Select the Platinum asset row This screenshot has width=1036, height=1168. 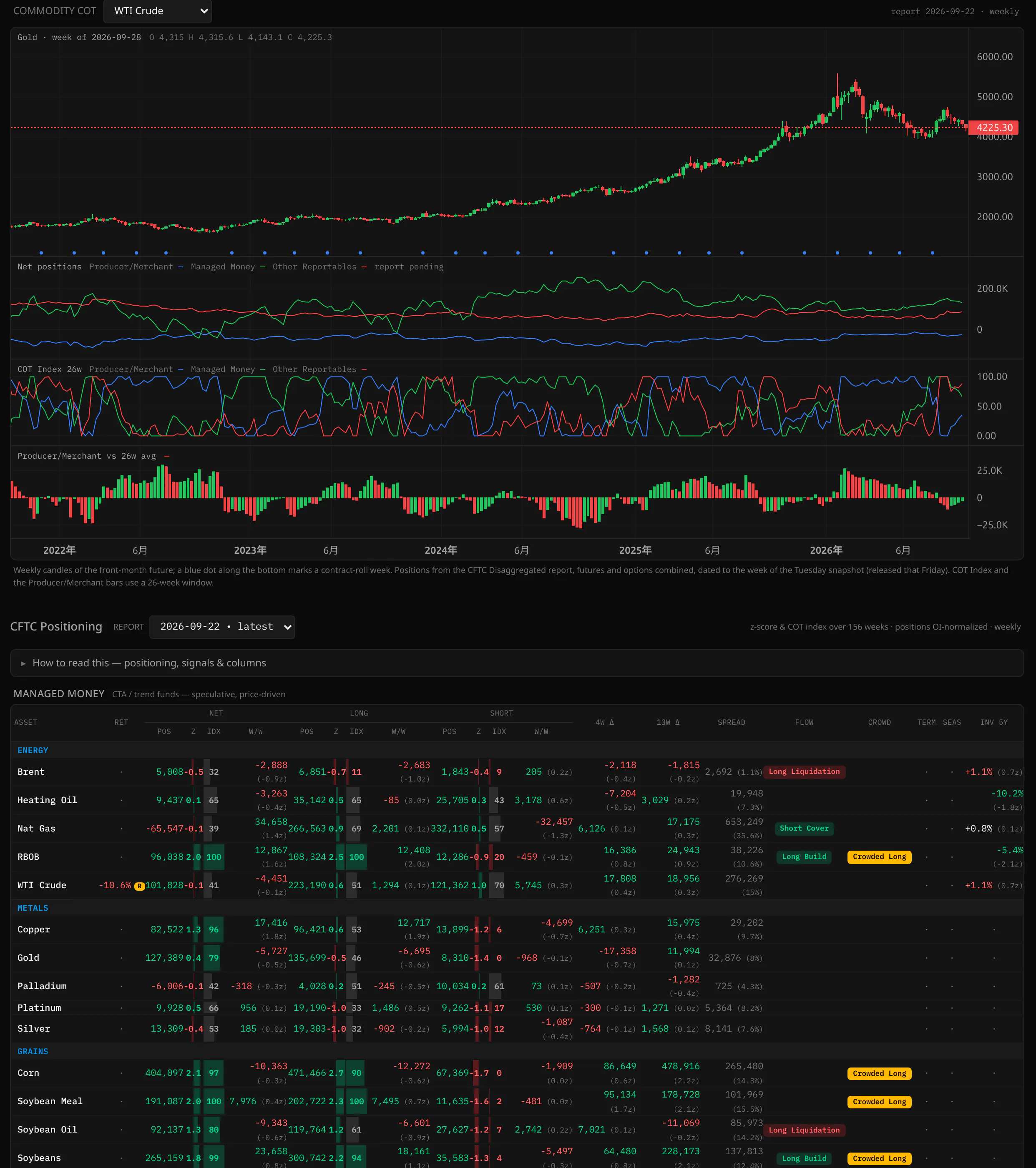[517, 1008]
